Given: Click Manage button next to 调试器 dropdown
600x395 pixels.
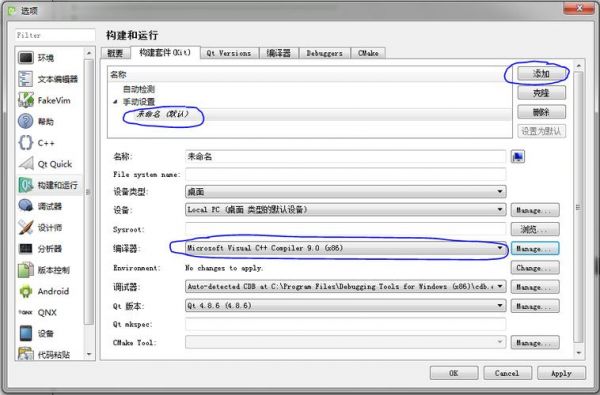Looking at the screenshot, I should [x=535, y=287].
